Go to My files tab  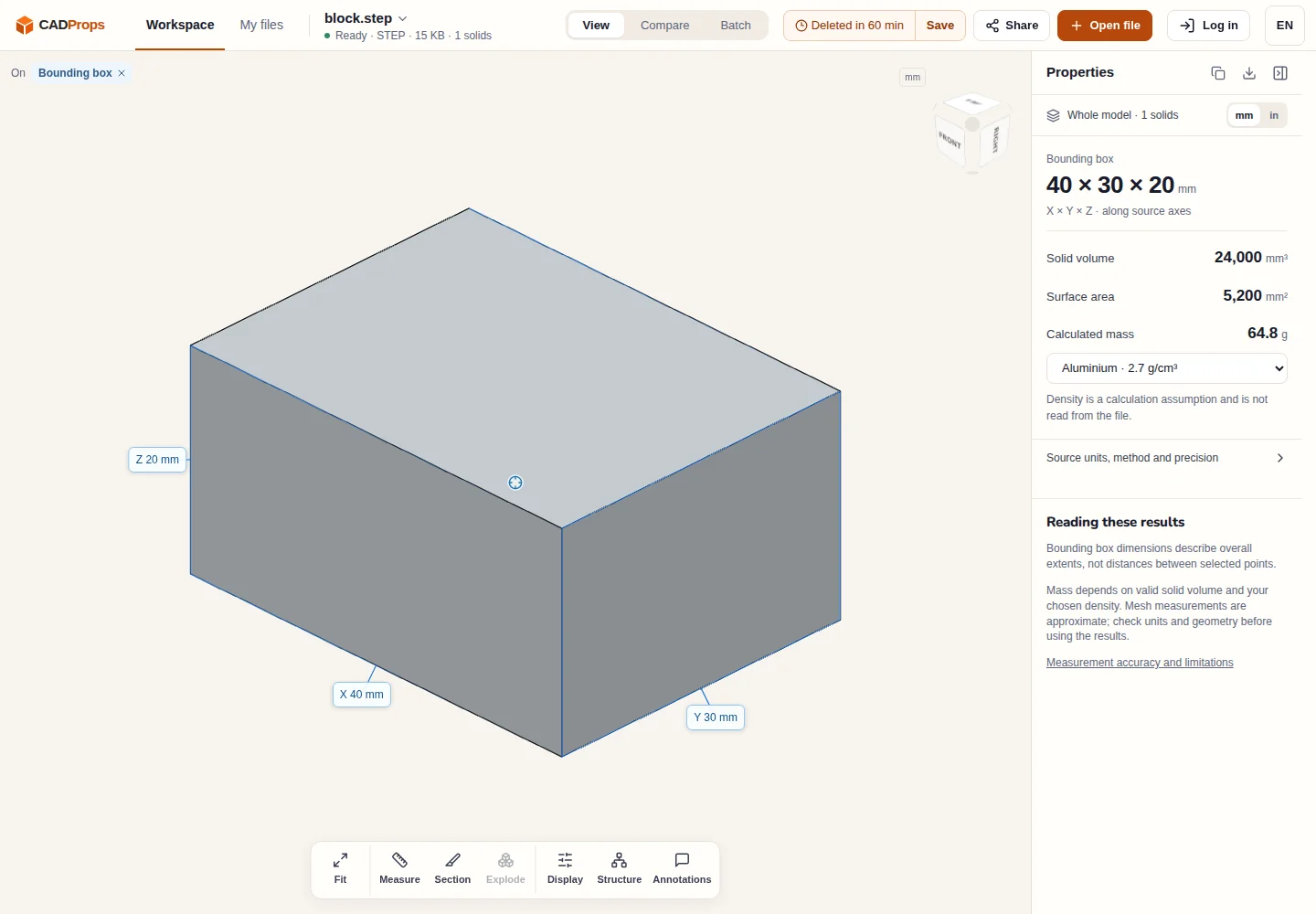[261, 26]
